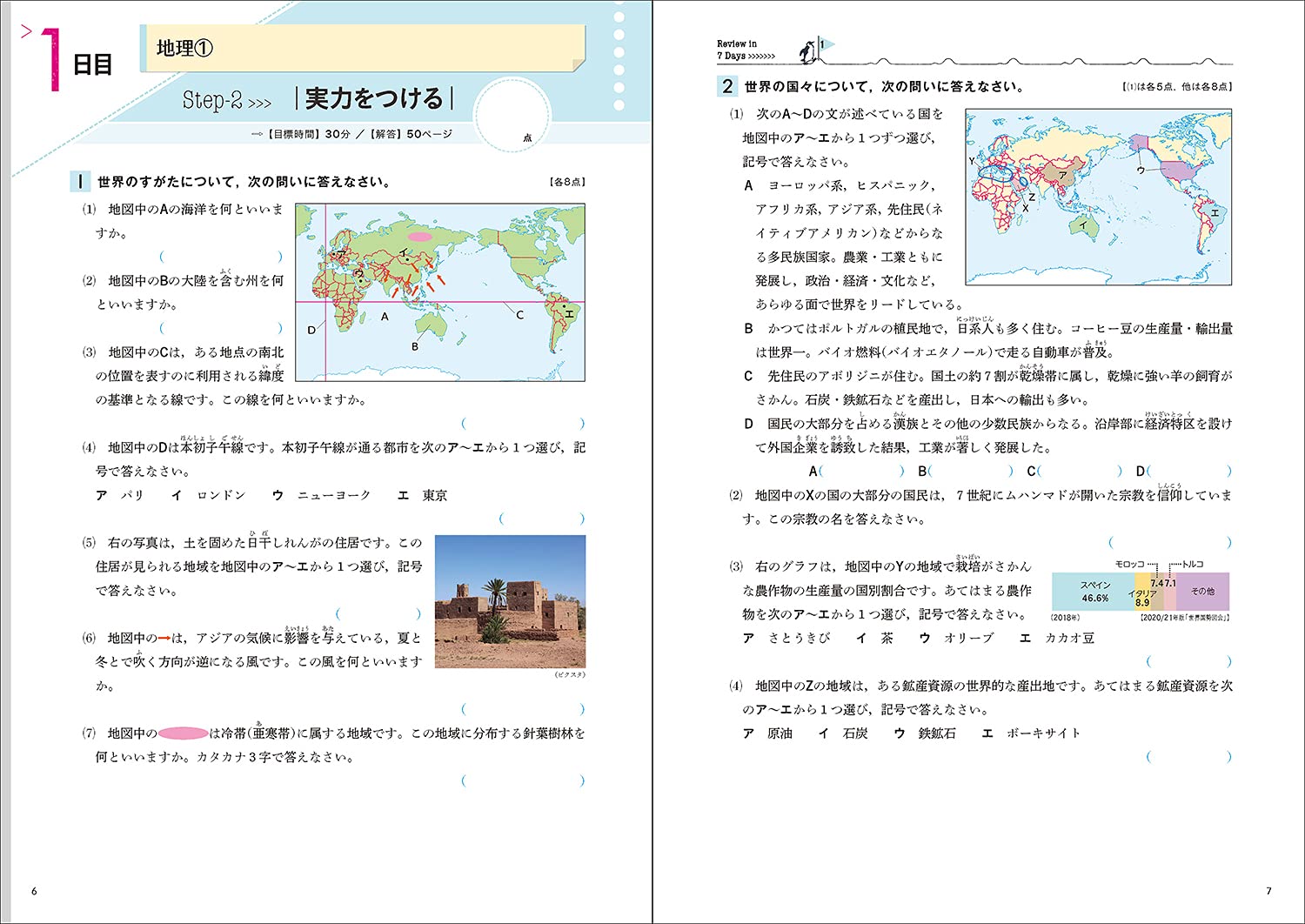Click the 2020/21年版 世界国勢図会 source note
The height and width of the screenshot is (924, 1305).
[1184, 618]
